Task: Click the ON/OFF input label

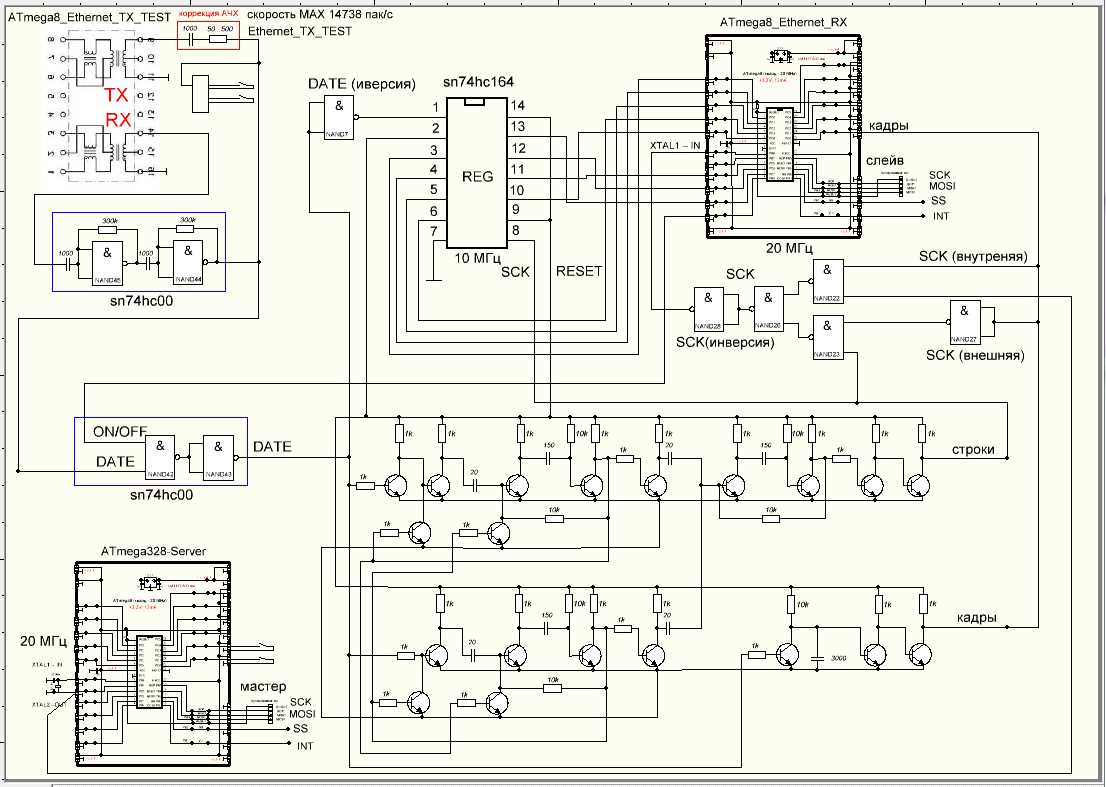Action: click(x=121, y=430)
